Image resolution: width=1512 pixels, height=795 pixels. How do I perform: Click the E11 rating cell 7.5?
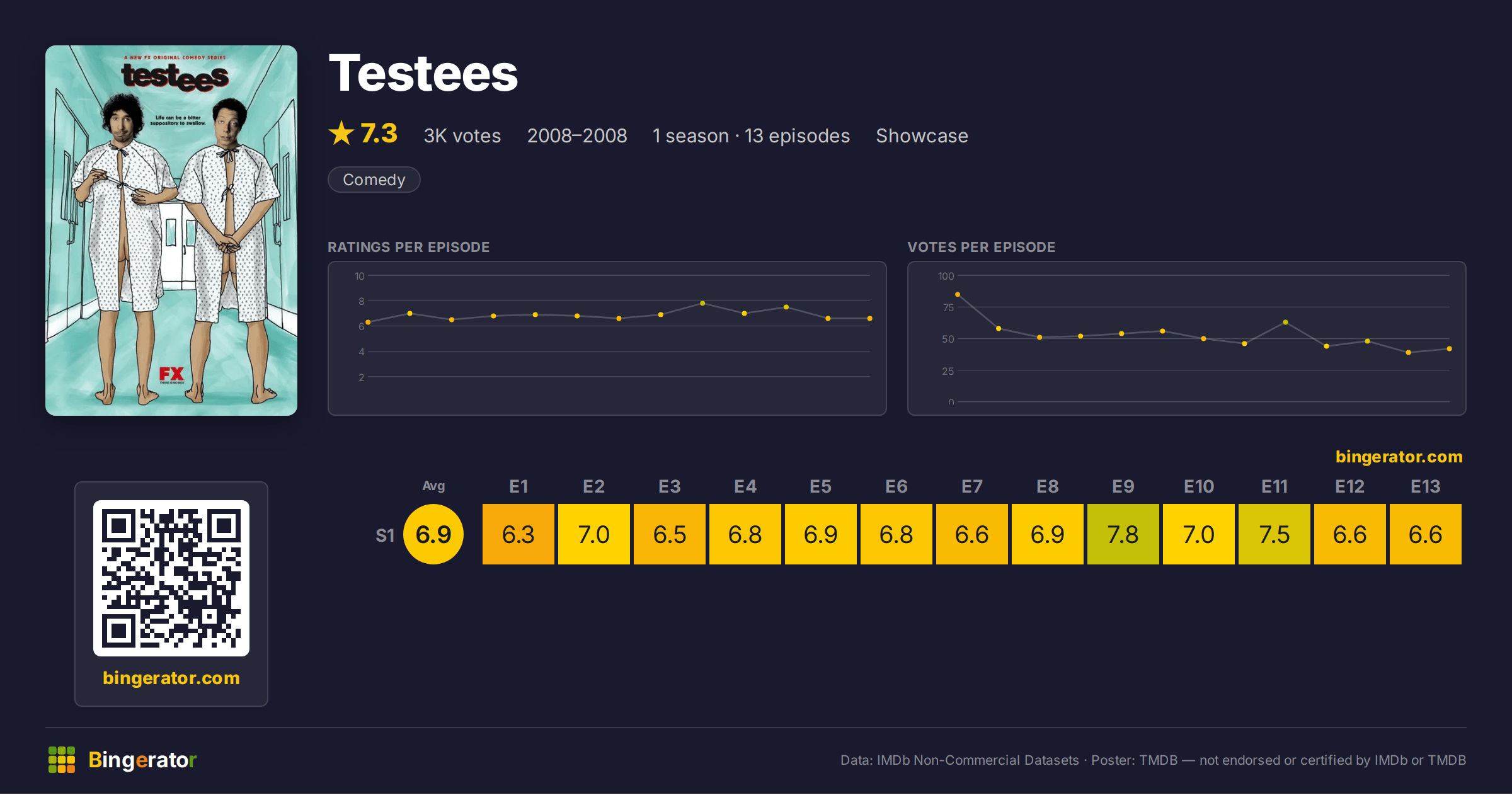(1274, 534)
